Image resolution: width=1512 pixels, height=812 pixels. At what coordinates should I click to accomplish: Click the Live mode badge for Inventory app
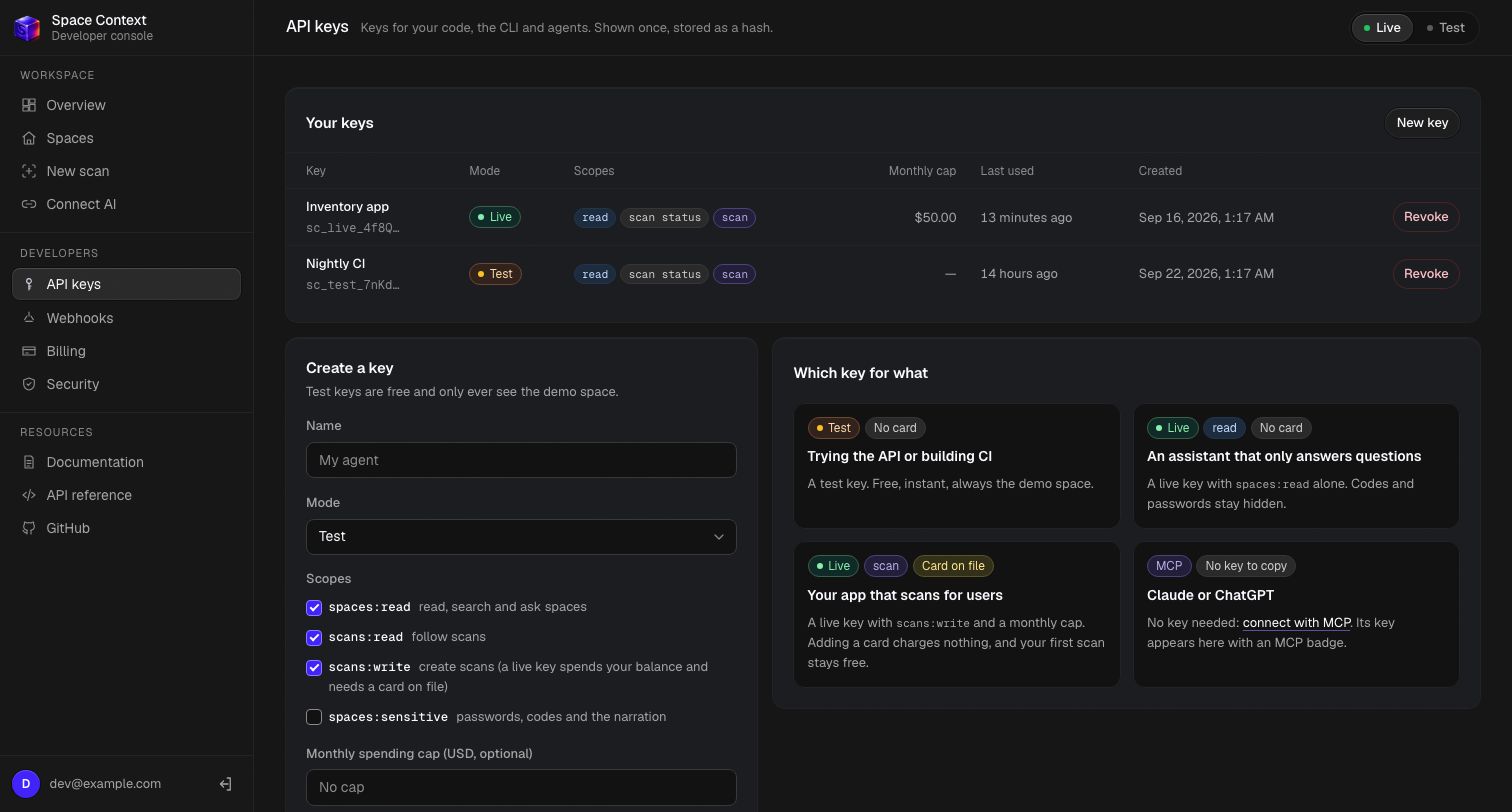(495, 217)
